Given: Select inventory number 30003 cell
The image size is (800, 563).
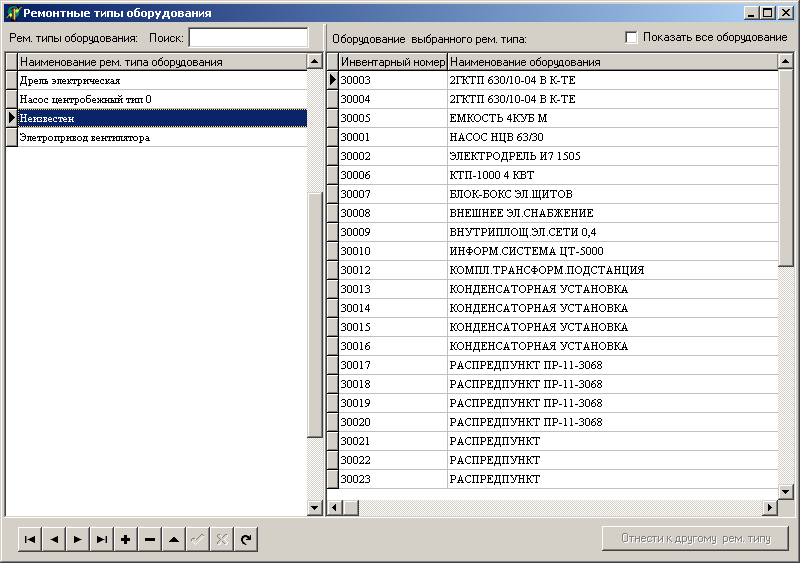Looking at the screenshot, I should [x=393, y=80].
